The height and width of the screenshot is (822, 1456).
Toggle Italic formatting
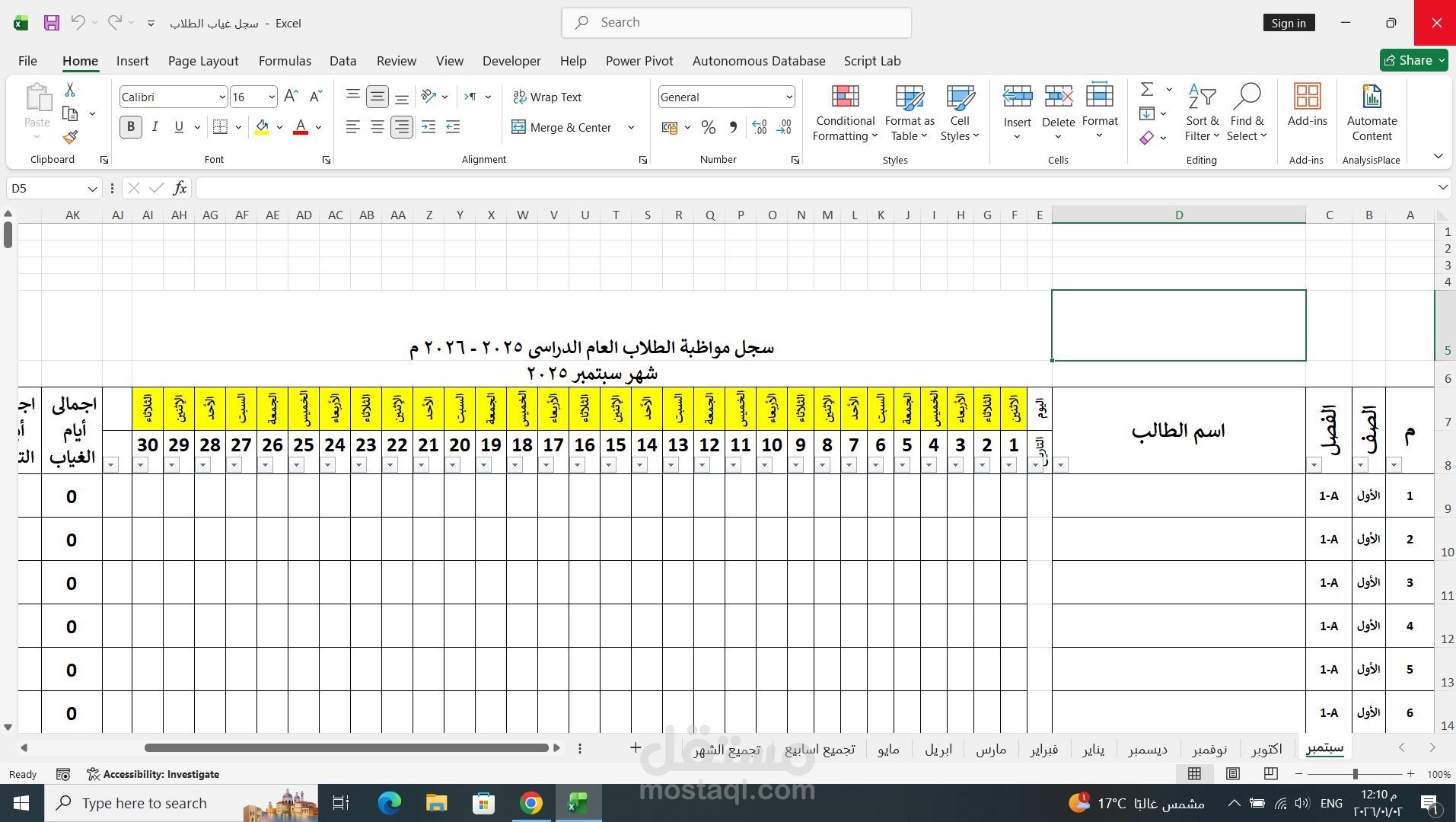(x=155, y=127)
